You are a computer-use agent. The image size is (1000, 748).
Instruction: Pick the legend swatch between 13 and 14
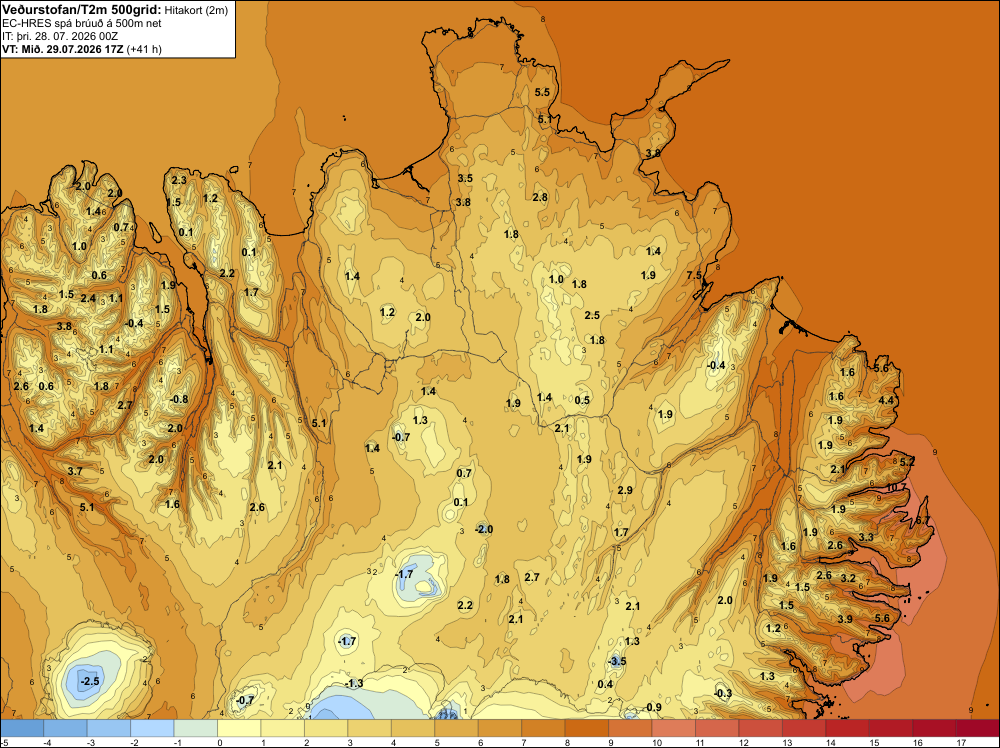(804, 728)
